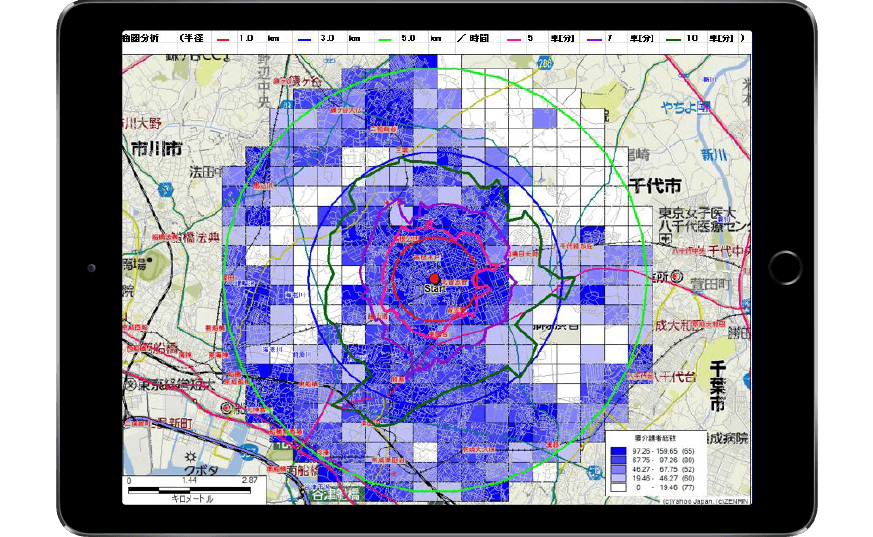This screenshot has width=873, height=537.
Task: Click the 46.27 - 67.75 legend swatch
Action: pos(618,470)
